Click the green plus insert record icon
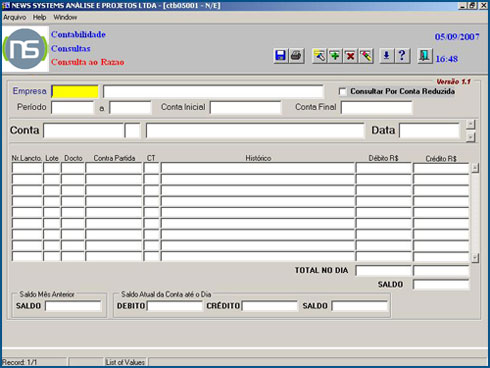The height and width of the screenshot is (368, 490). (x=335, y=56)
